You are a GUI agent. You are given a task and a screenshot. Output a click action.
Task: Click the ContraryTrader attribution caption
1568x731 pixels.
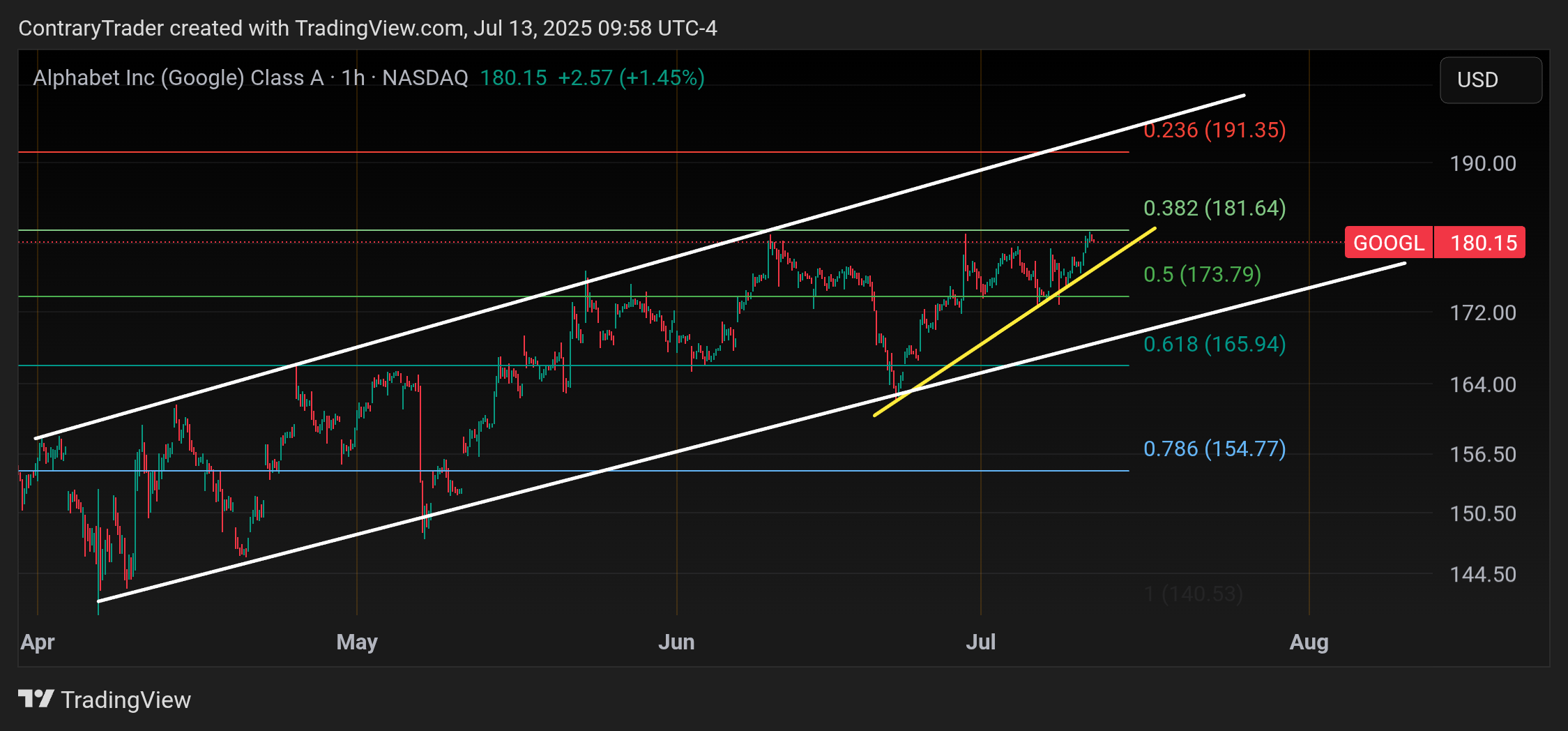point(367,29)
